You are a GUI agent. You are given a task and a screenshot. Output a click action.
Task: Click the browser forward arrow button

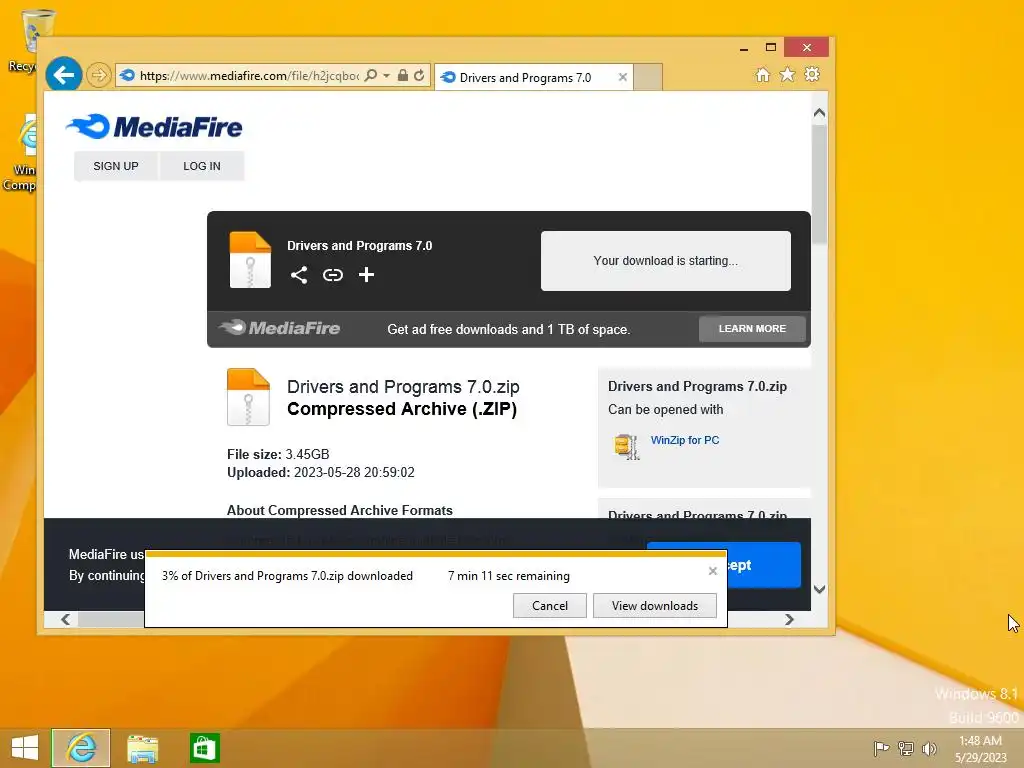pos(99,75)
